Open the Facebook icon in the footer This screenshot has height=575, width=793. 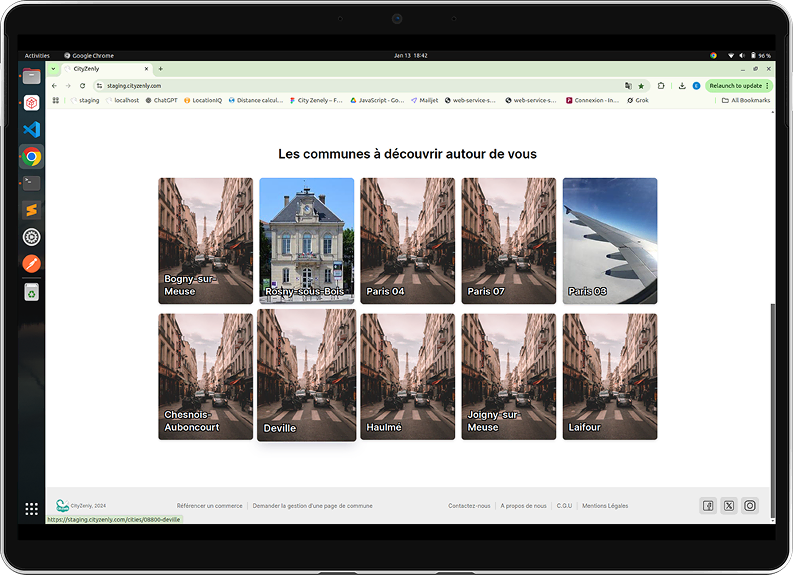coord(708,506)
